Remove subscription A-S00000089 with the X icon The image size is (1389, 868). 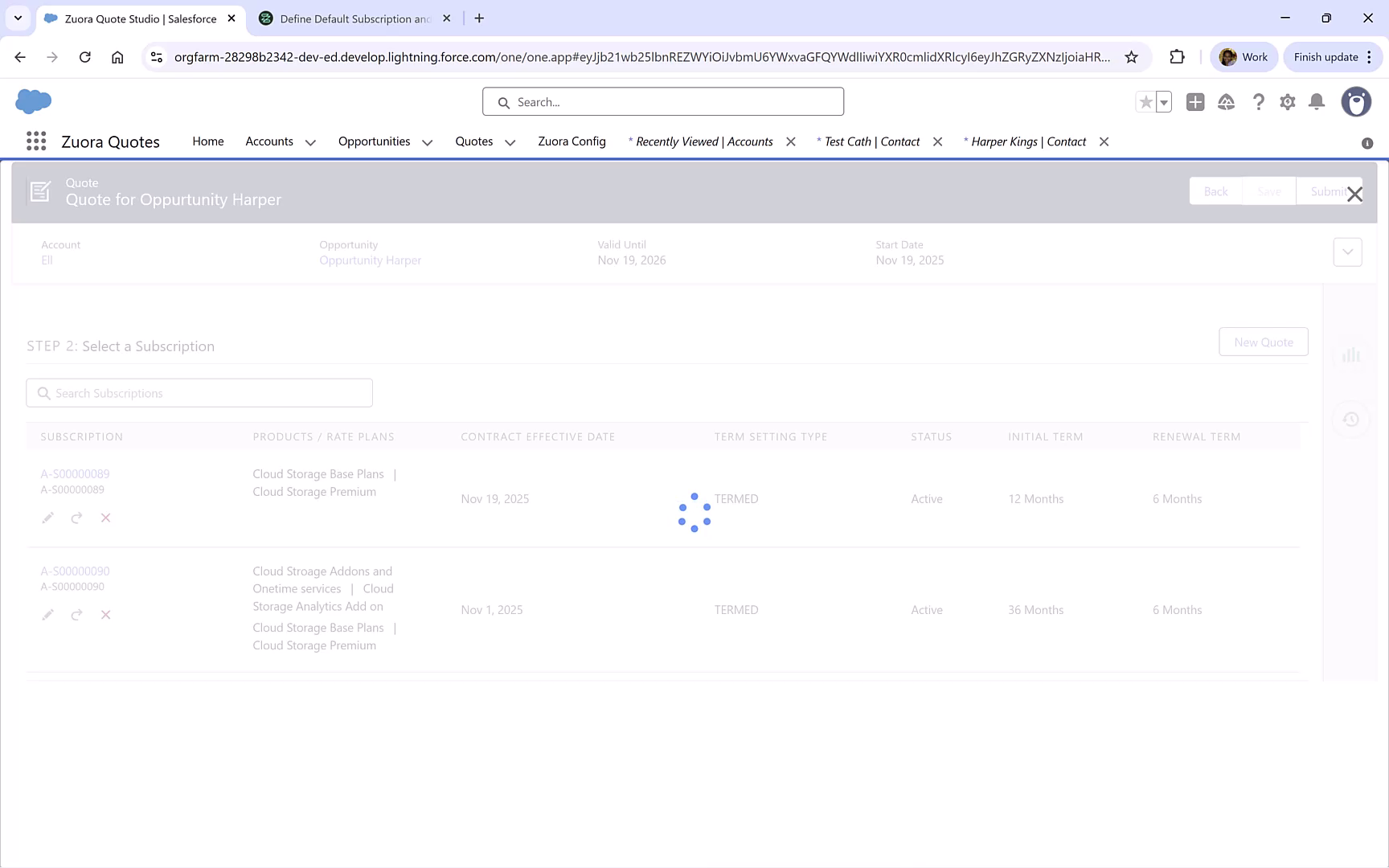click(x=105, y=518)
